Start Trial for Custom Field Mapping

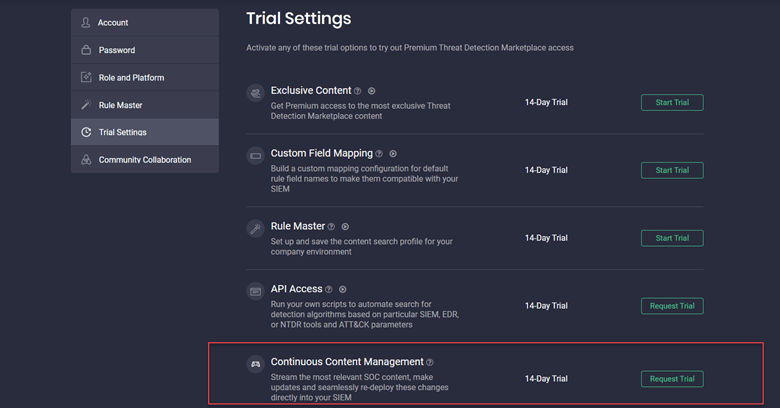click(x=672, y=170)
